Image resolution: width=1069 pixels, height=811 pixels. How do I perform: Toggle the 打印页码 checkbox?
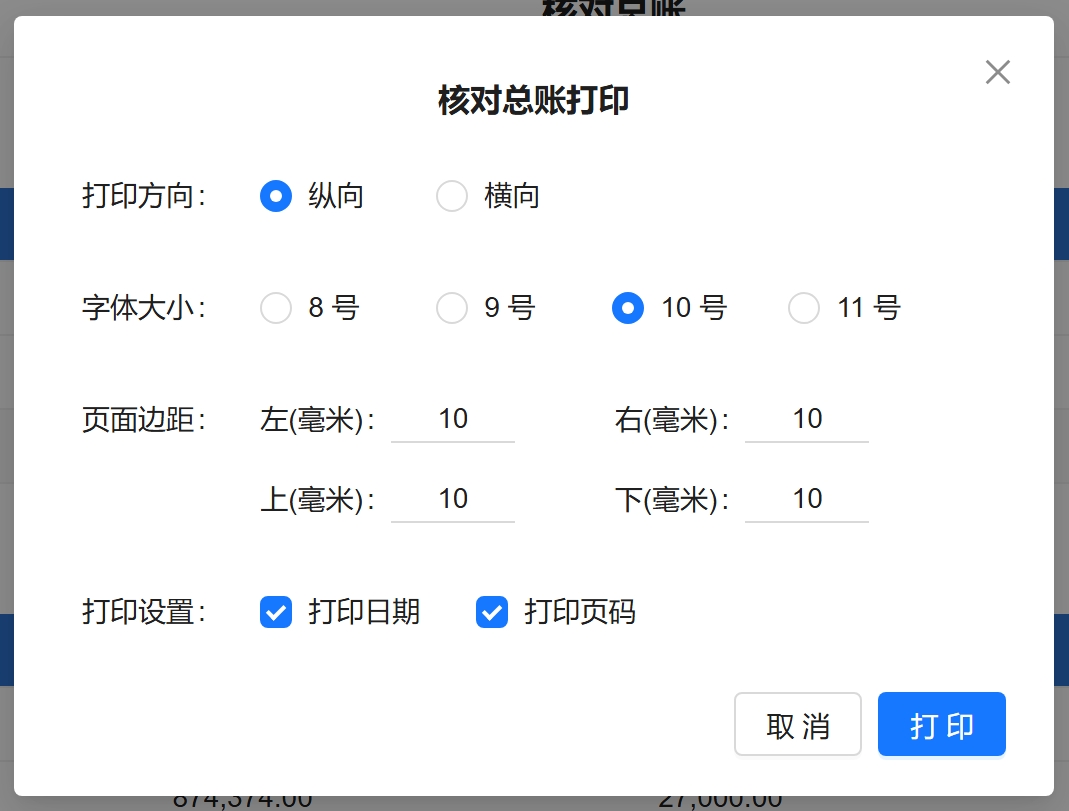[x=492, y=612]
